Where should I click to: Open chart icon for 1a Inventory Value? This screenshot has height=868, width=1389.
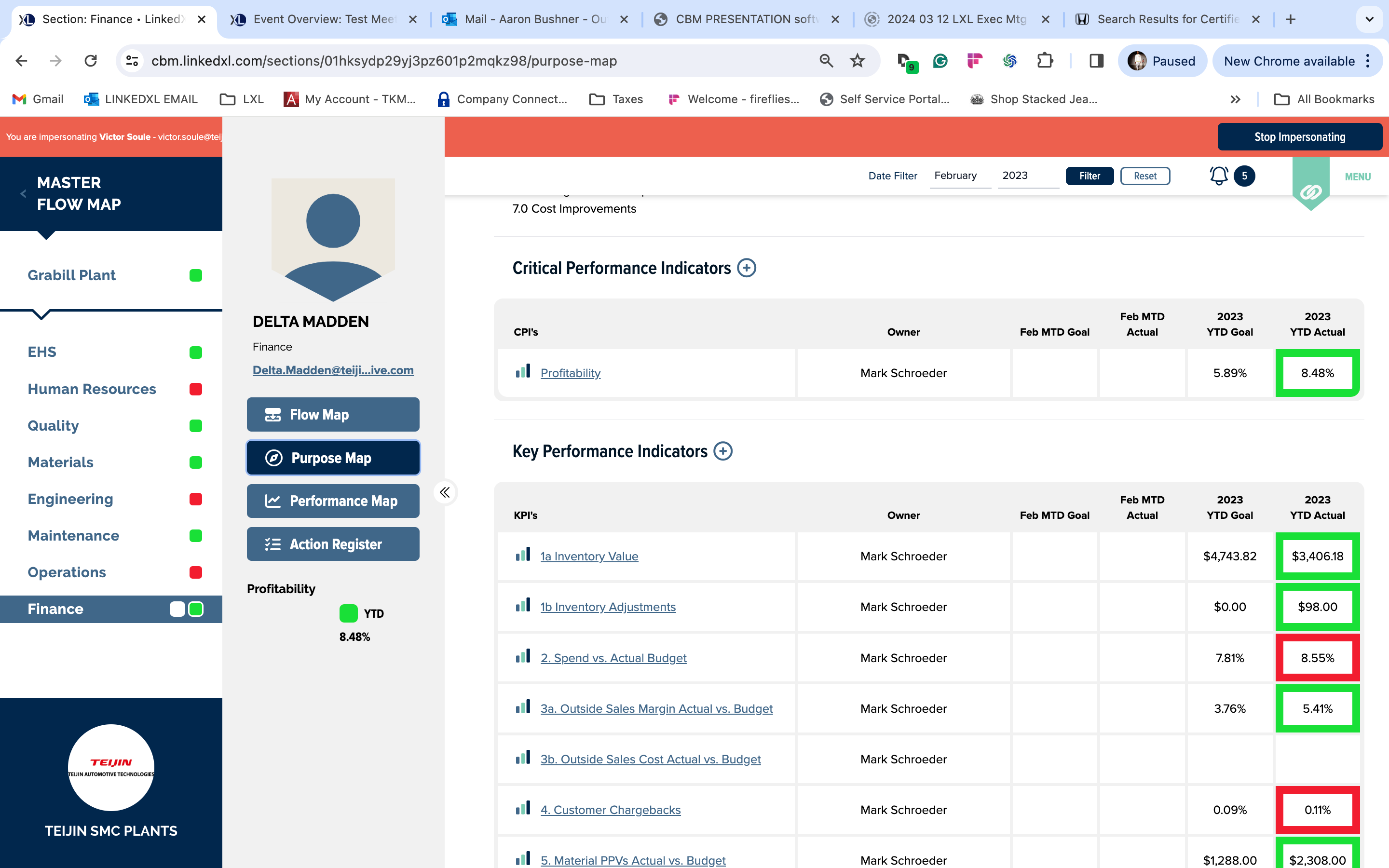pyautogui.click(x=523, y=554)
